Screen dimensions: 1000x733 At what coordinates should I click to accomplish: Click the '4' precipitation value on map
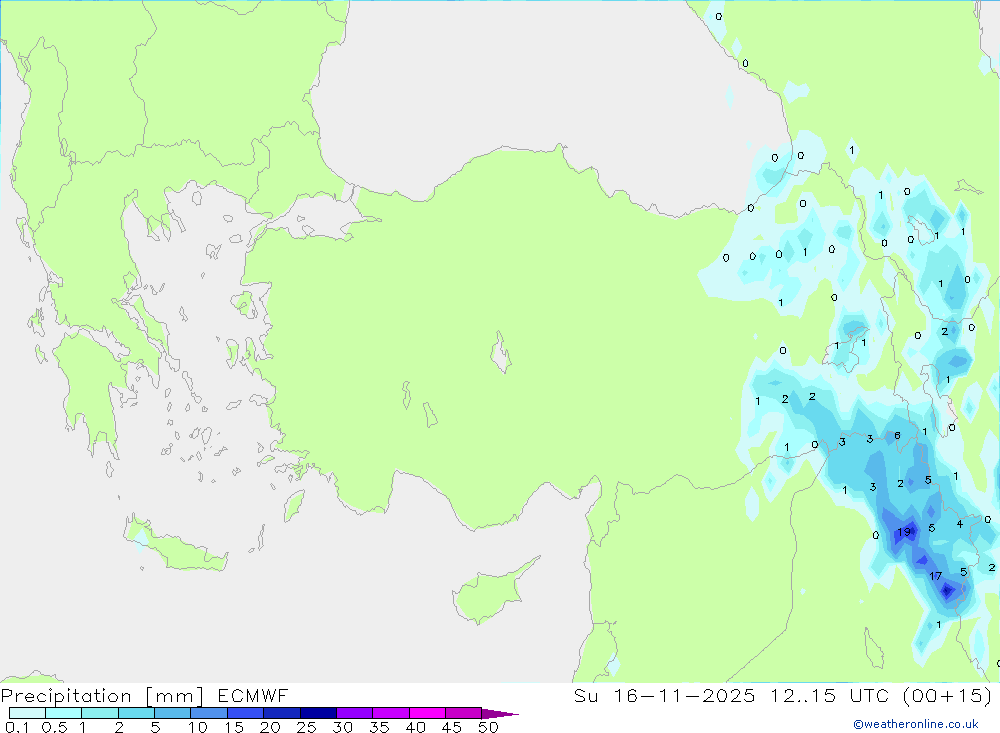click(x=960, y=524)
